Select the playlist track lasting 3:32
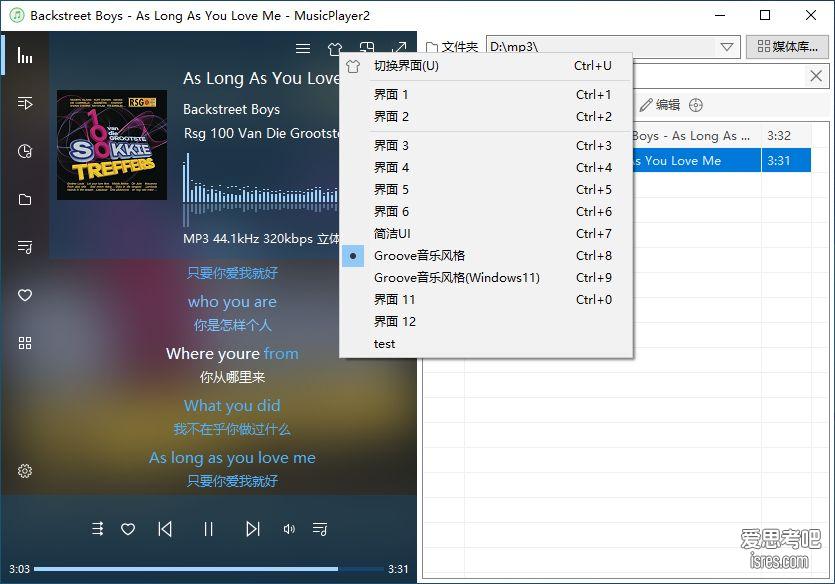Image resolution: width=835 pixels, height=584 pixels. (721, 136)
